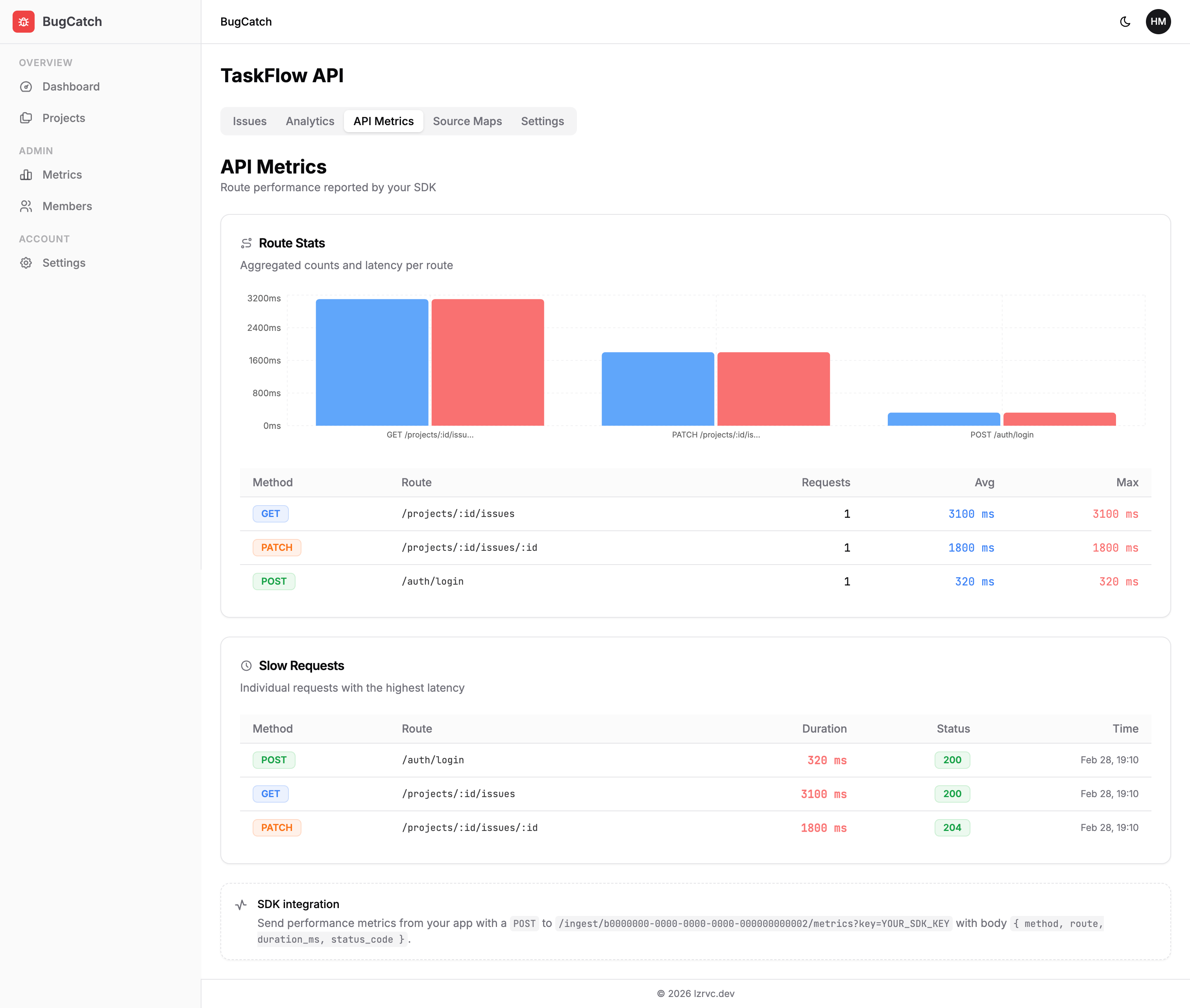
Task: Click the POST badge in Slow Requests
Action: 274,760
